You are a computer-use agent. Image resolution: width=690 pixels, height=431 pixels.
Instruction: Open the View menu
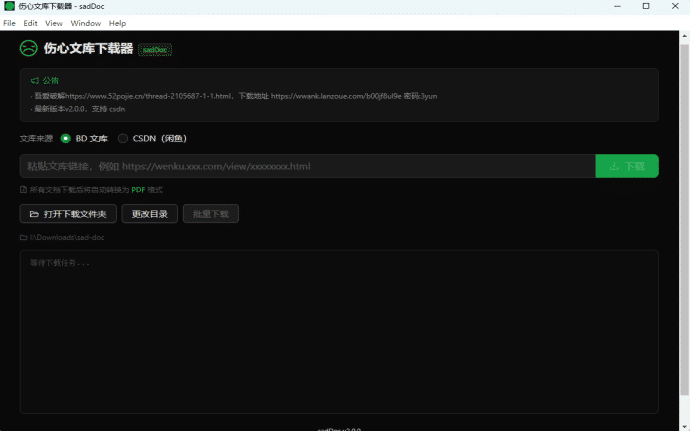(x=54, y=23)
